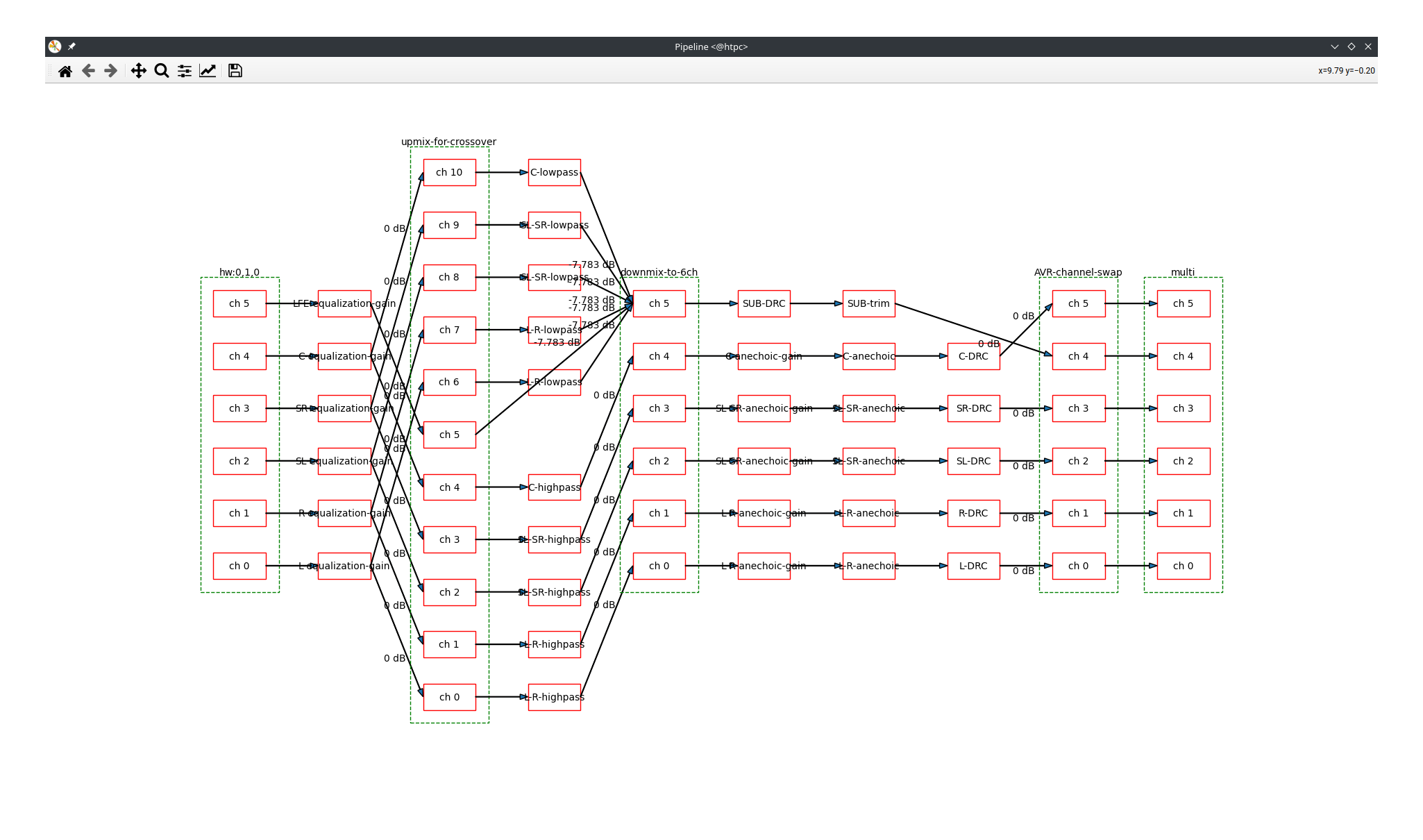Open the Configure subplots sliders

(x=185, y=71)
